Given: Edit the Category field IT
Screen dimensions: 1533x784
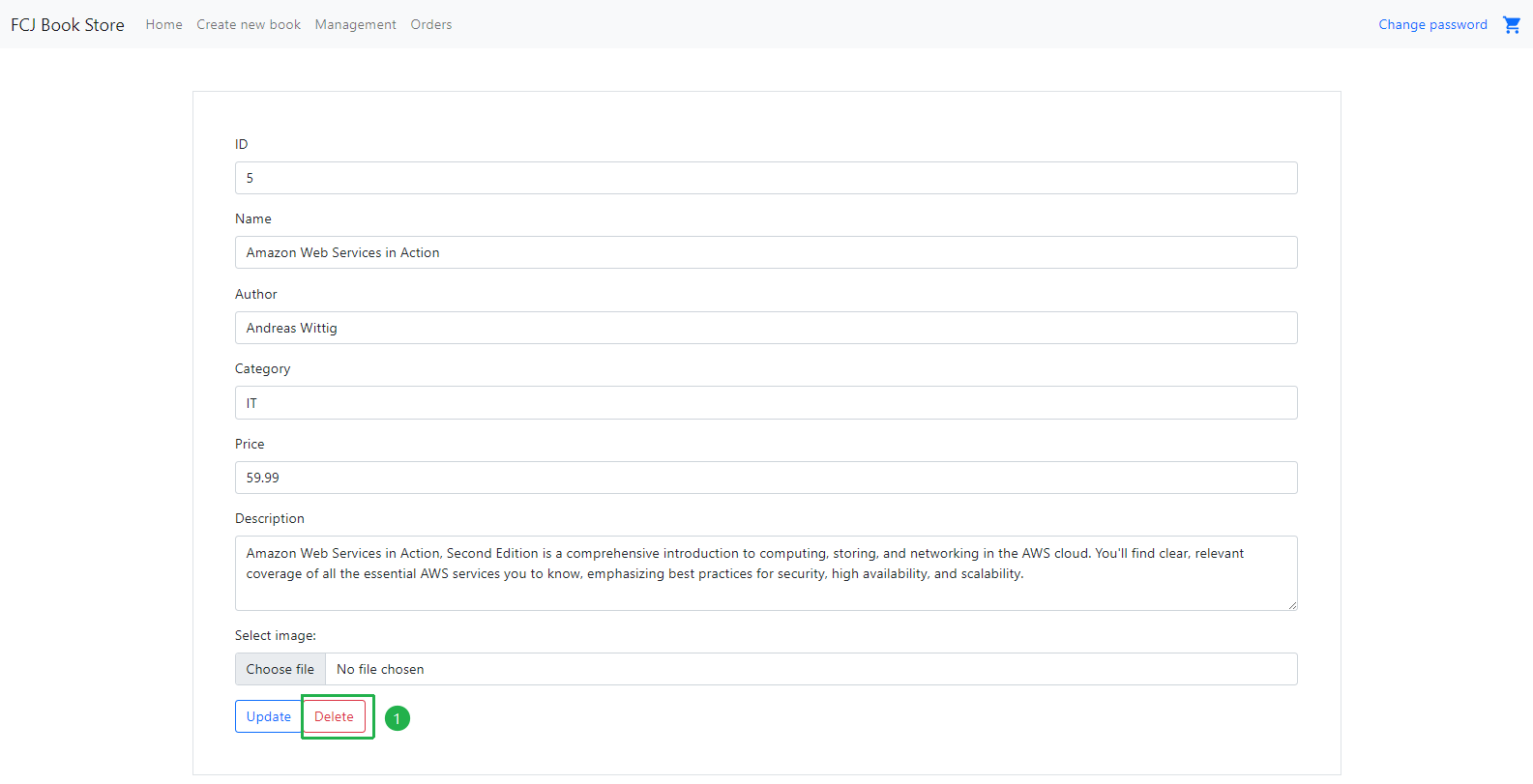Looking at the screenshot, I should click(x=766, y=402).
